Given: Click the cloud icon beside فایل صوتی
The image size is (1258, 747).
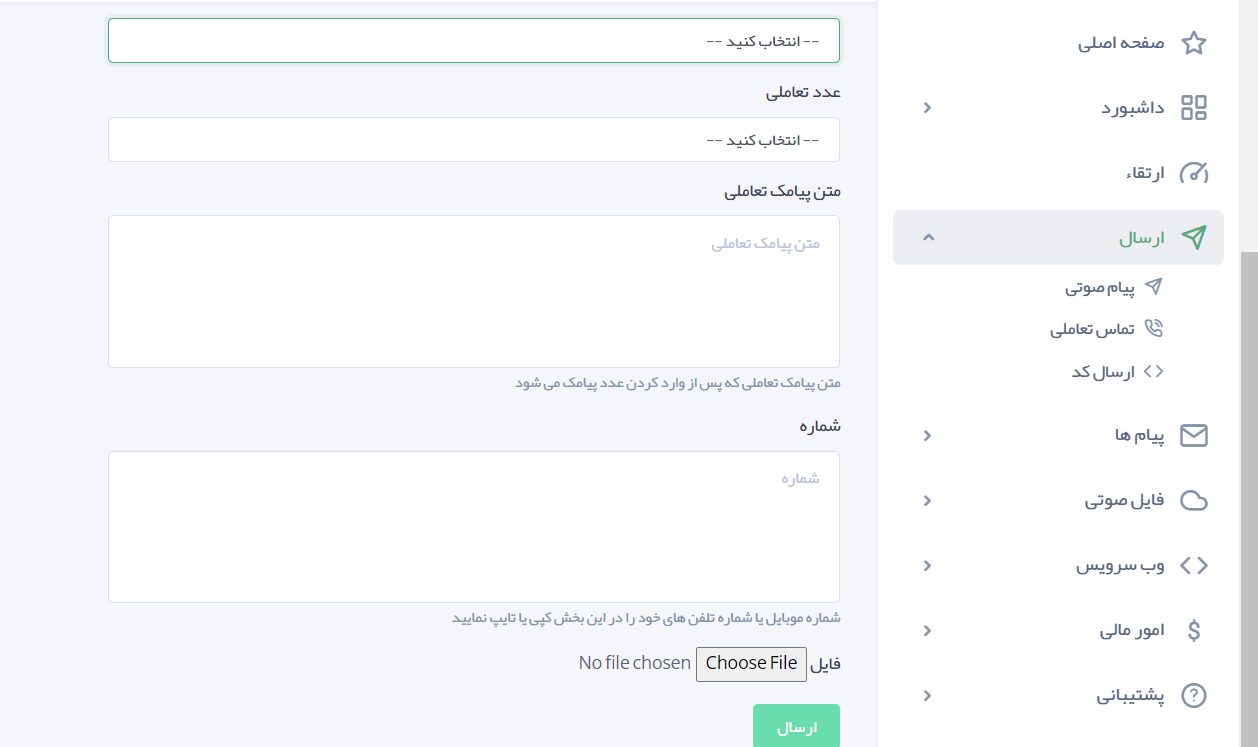Looking at the screenshot, I should tap(1194, 500).
